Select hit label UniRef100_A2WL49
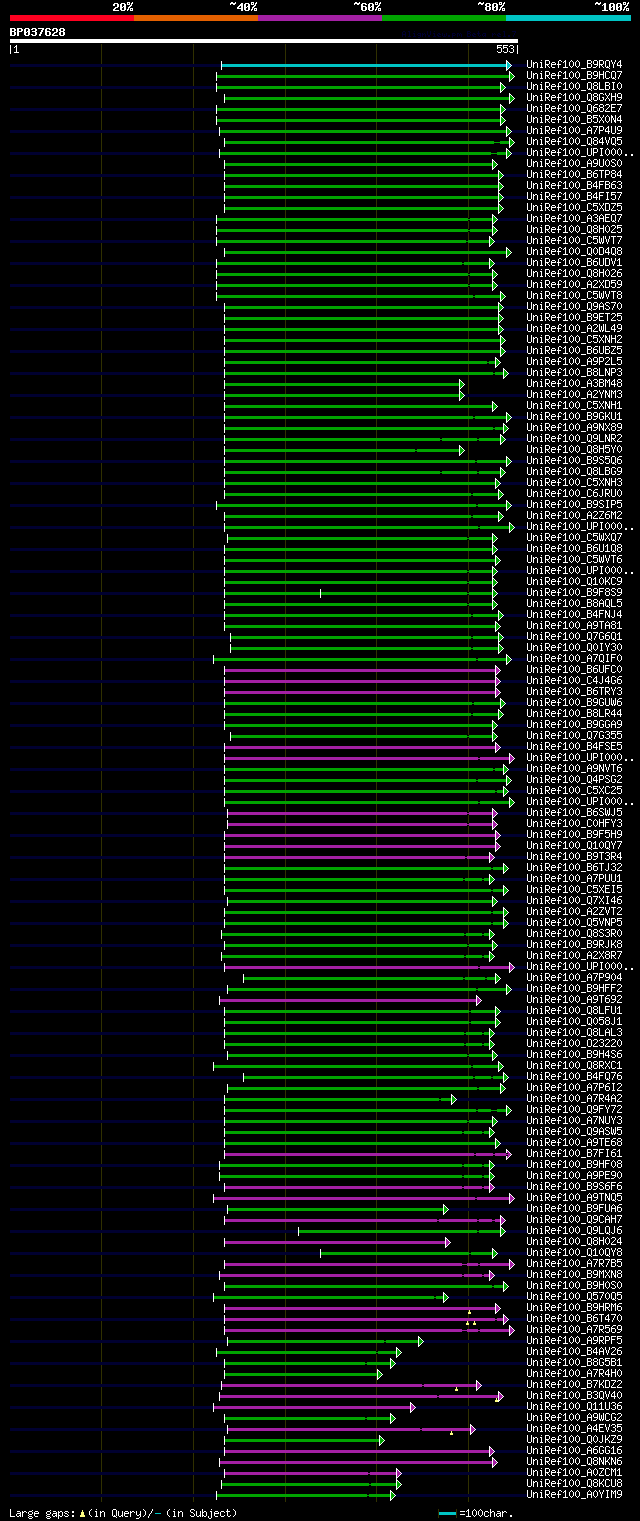 click(x=574, y=328)
